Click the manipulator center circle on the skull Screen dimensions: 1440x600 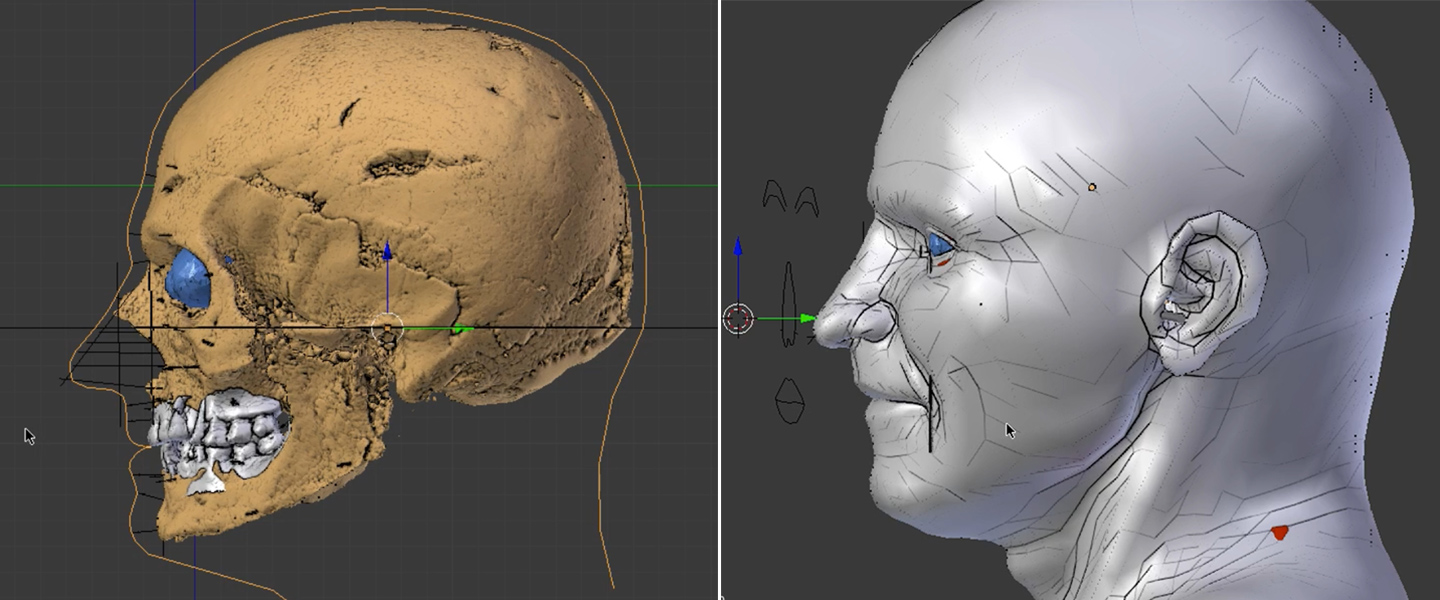point(387,327)
